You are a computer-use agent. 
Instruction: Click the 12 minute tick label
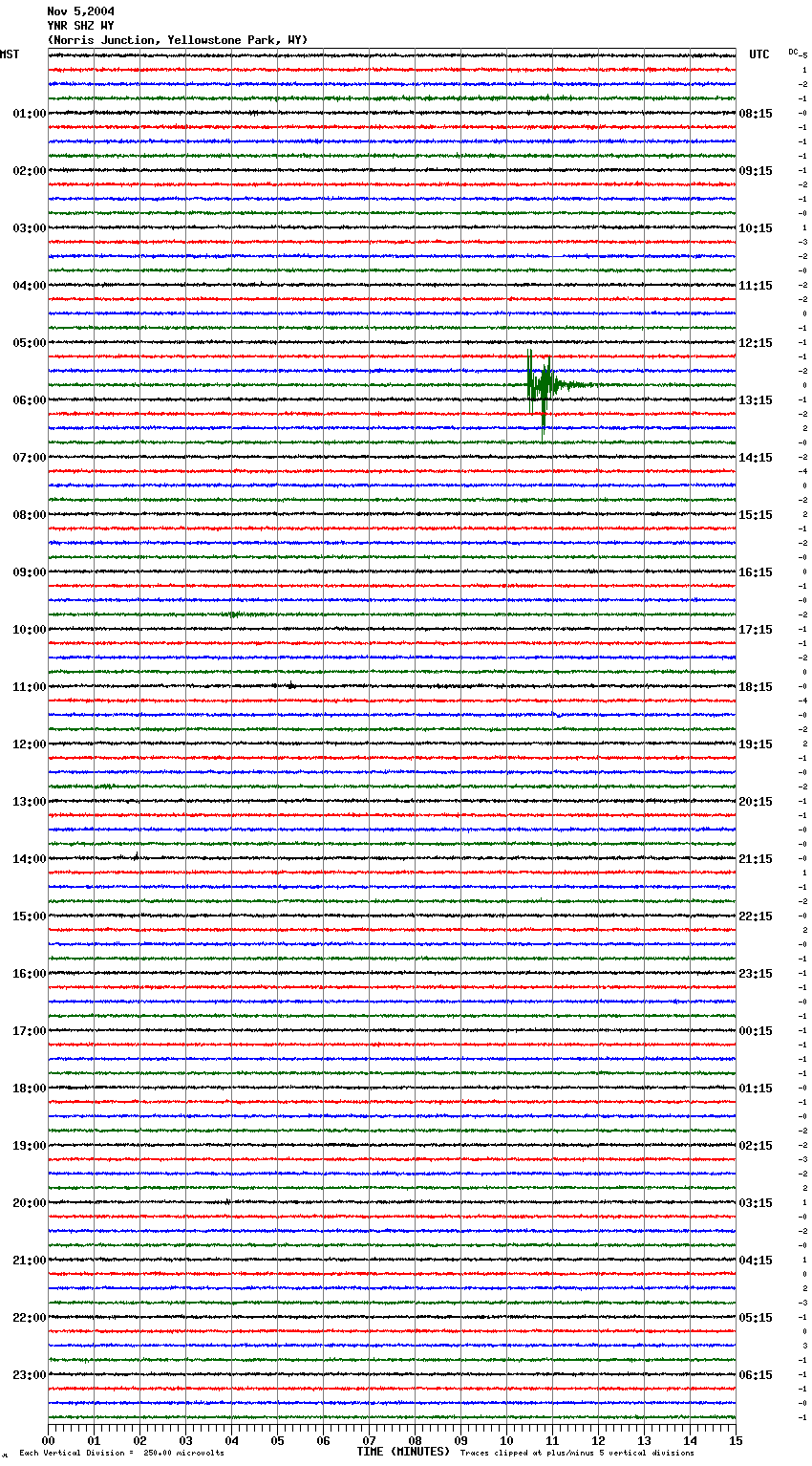pyautogui.click(x=598, y=1440)
